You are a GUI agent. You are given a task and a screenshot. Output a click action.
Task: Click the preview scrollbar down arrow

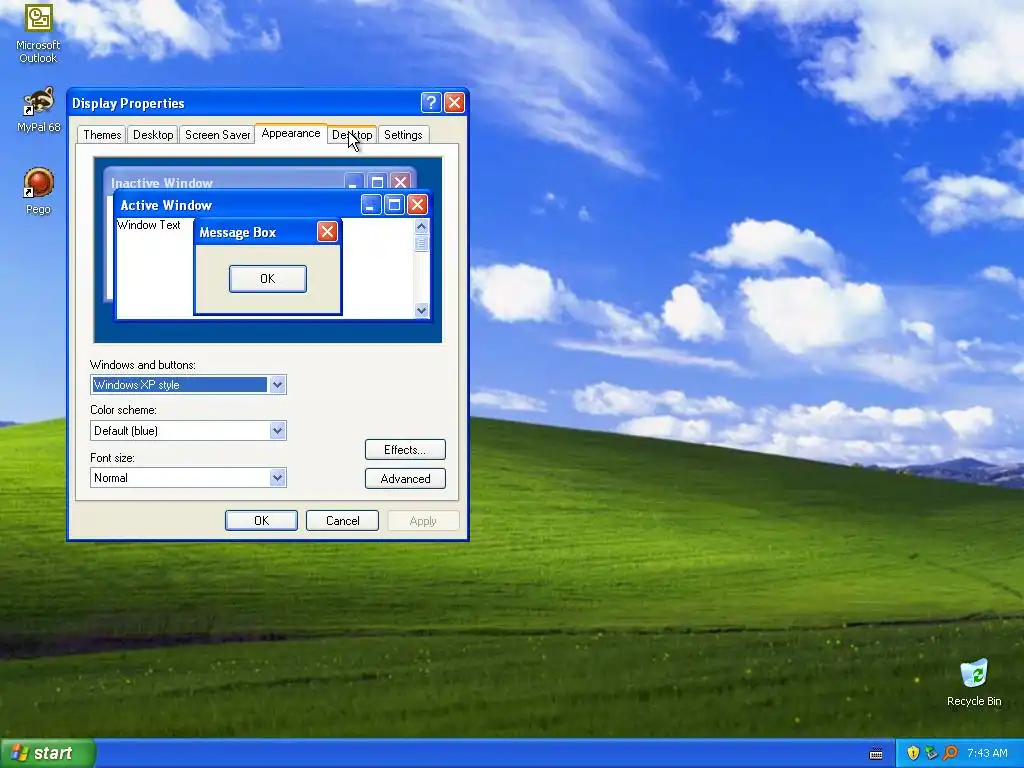[421, 310]
